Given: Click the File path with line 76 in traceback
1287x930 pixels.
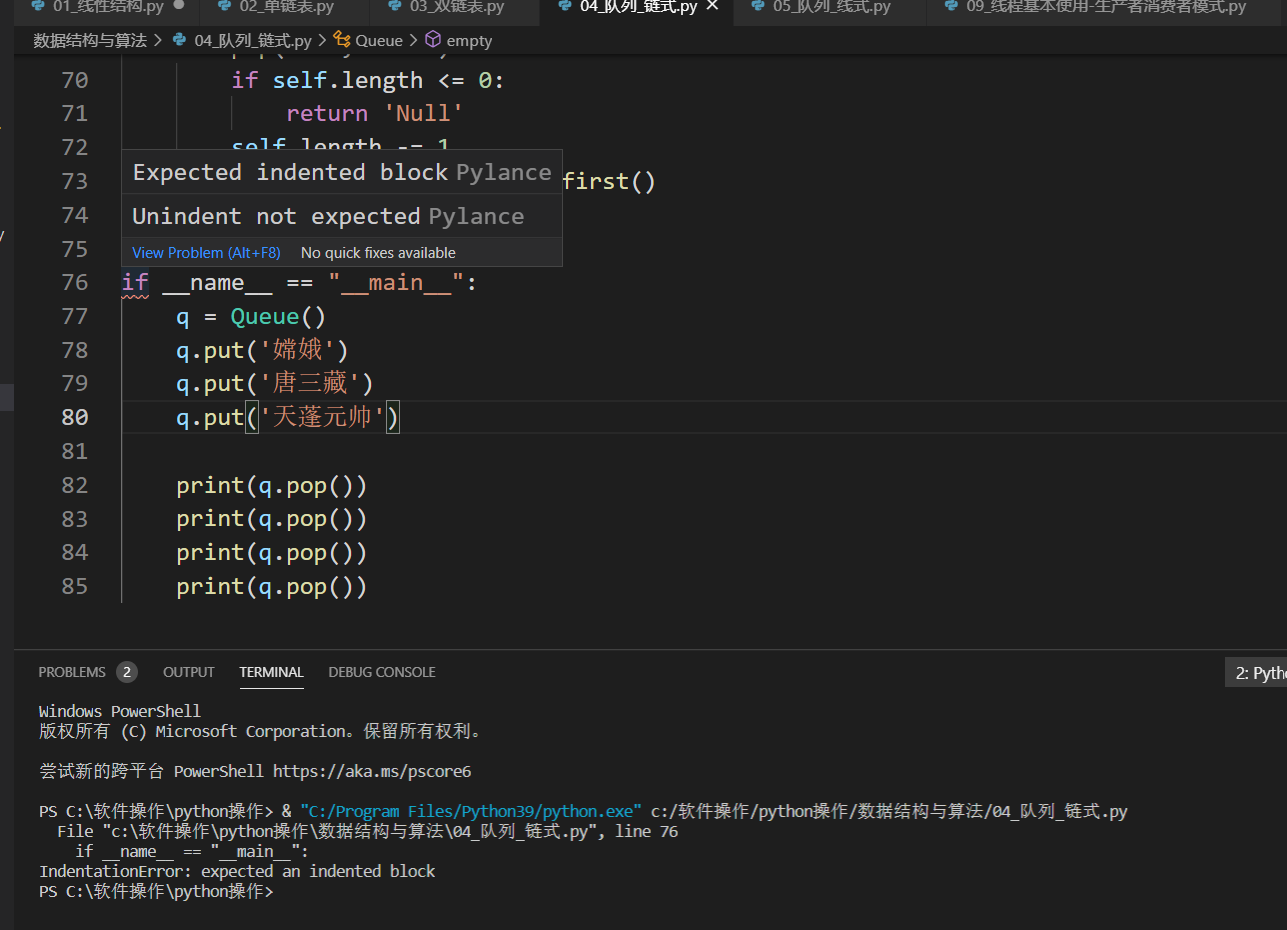Looking at the screenshot, I should coord(368,832).
